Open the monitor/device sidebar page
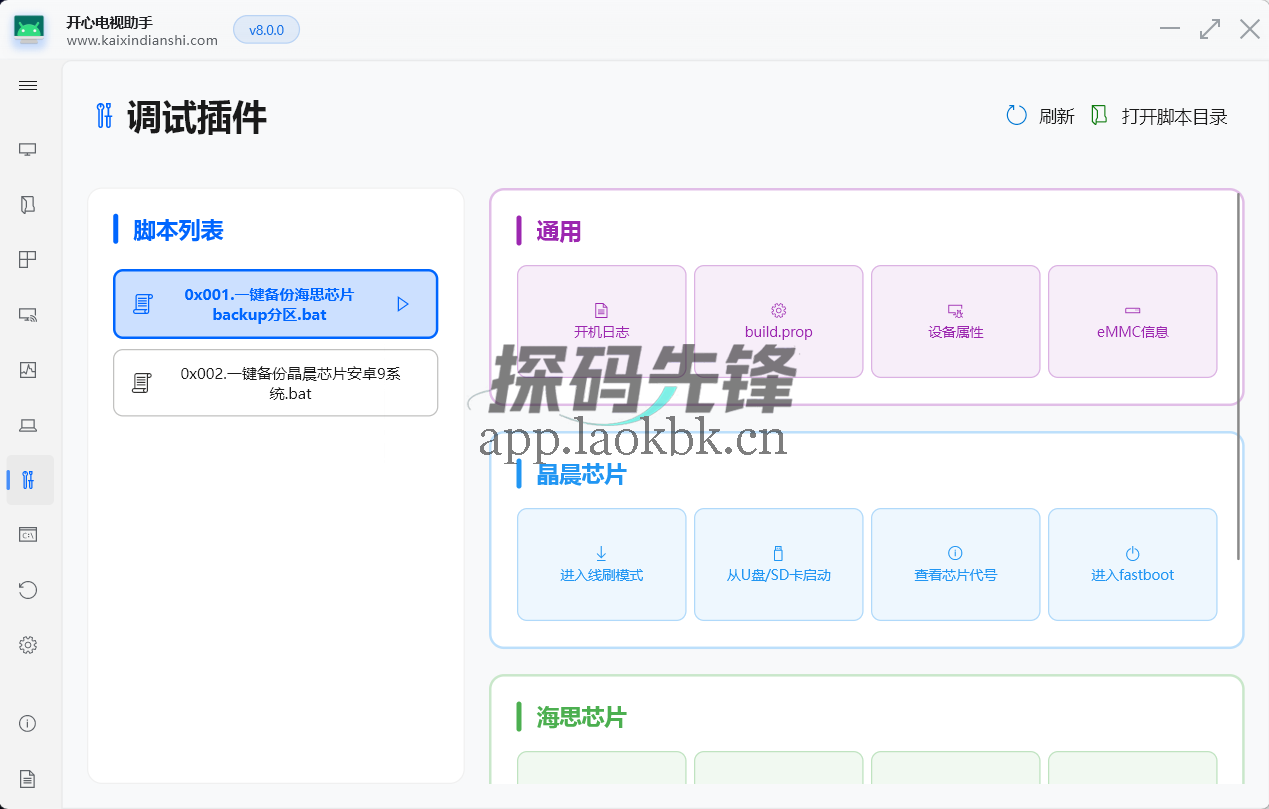 point(28,150)
